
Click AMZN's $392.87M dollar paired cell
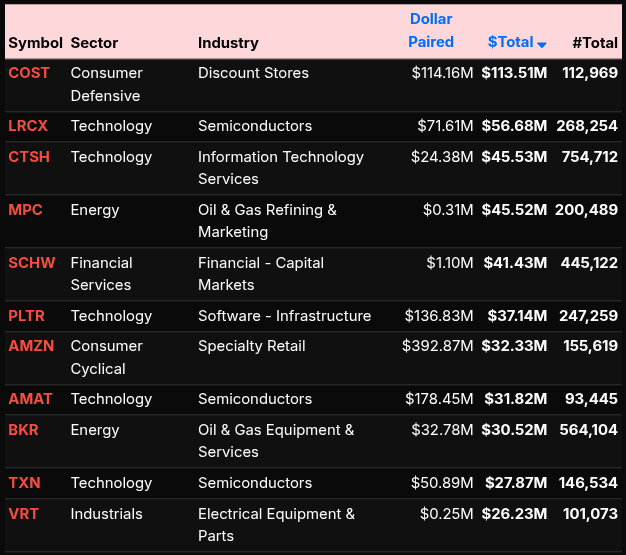coord(437,346)
